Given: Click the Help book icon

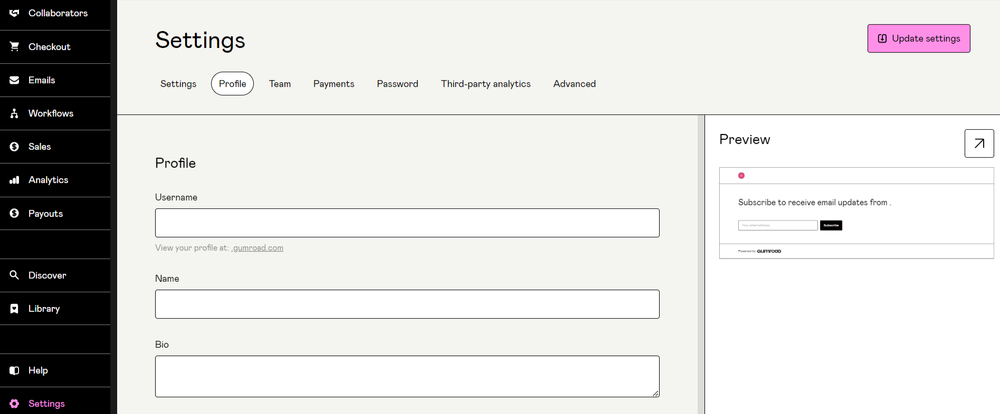Looking at the screenshot, I should tap(14, 370).
